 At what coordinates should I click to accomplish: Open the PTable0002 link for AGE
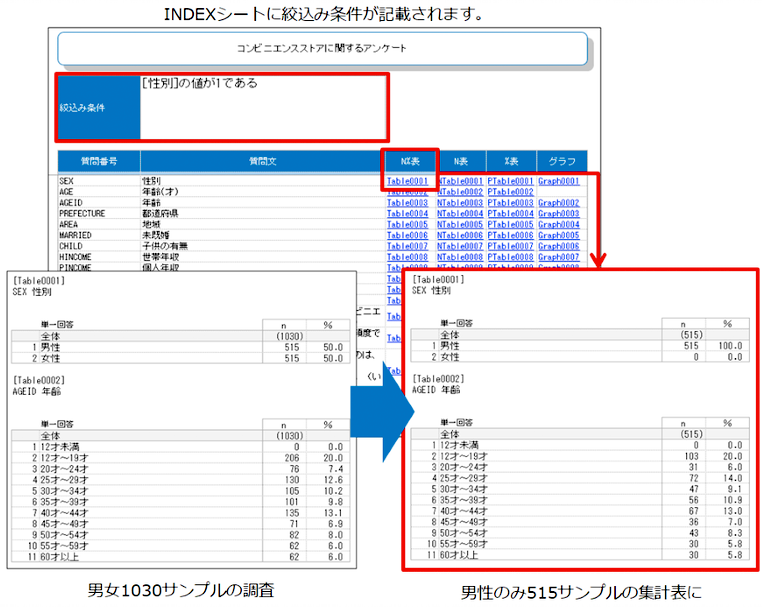[x=510, y=192]
